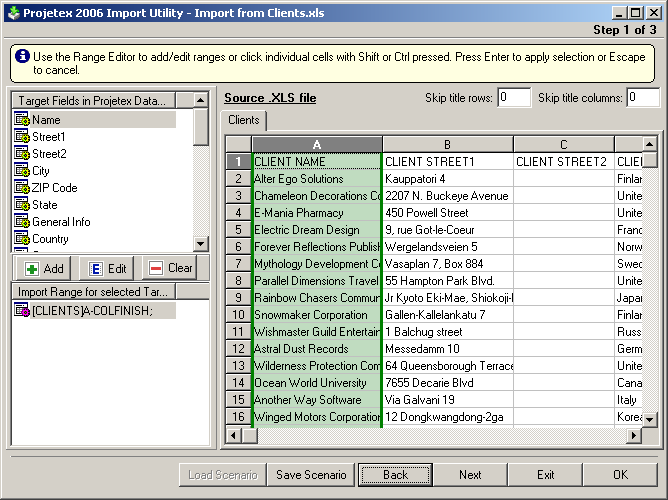Viewport: 668px width, 500px height.
Task: Click Save Scenario button
Action: [x=311, y=475]
